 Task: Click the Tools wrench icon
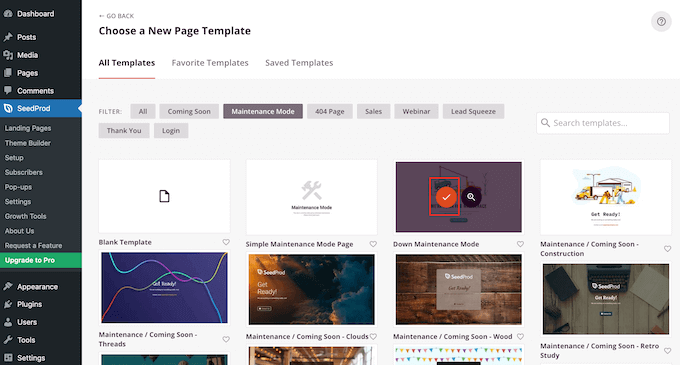tap(8, 340)
